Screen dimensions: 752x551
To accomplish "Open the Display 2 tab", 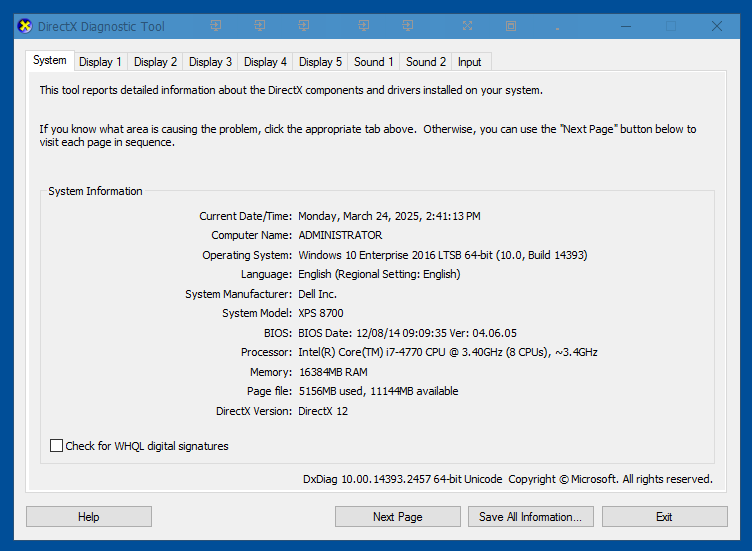I will [155, 62].
